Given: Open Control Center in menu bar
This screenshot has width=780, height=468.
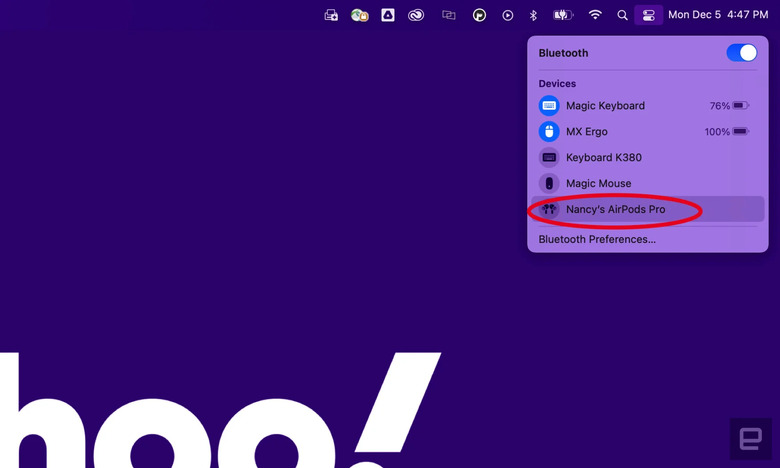Looking at the screenshot, I should pyautogui.click(x=648, y=15).
